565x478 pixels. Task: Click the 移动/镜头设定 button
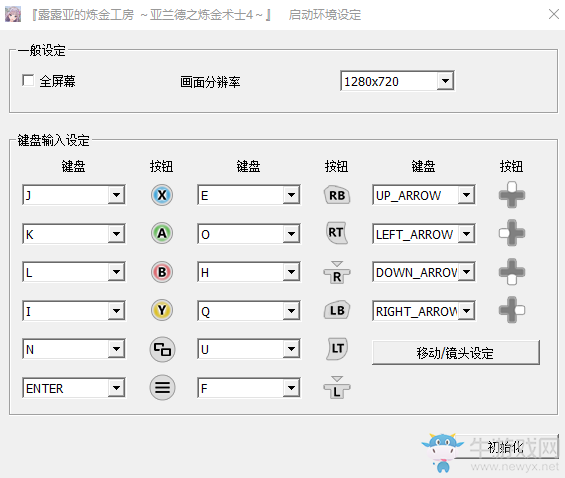456,353
